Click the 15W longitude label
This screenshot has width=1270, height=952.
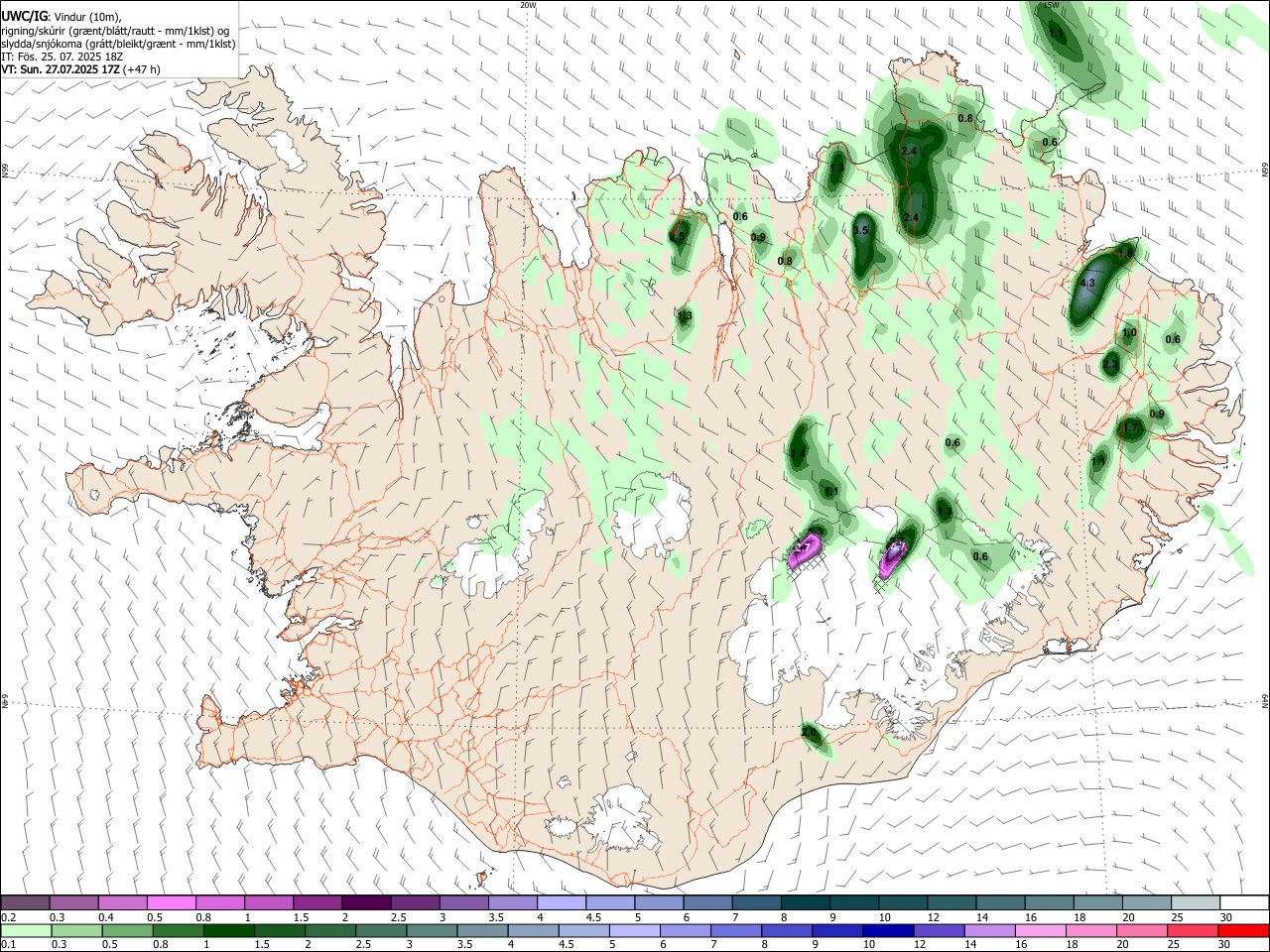(x=1052, y=5)
